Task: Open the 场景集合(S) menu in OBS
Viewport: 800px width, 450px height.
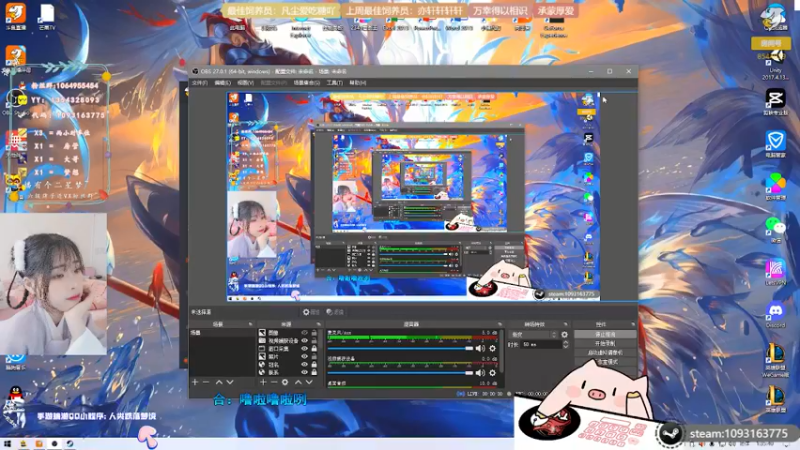Action: click(307, 83)
